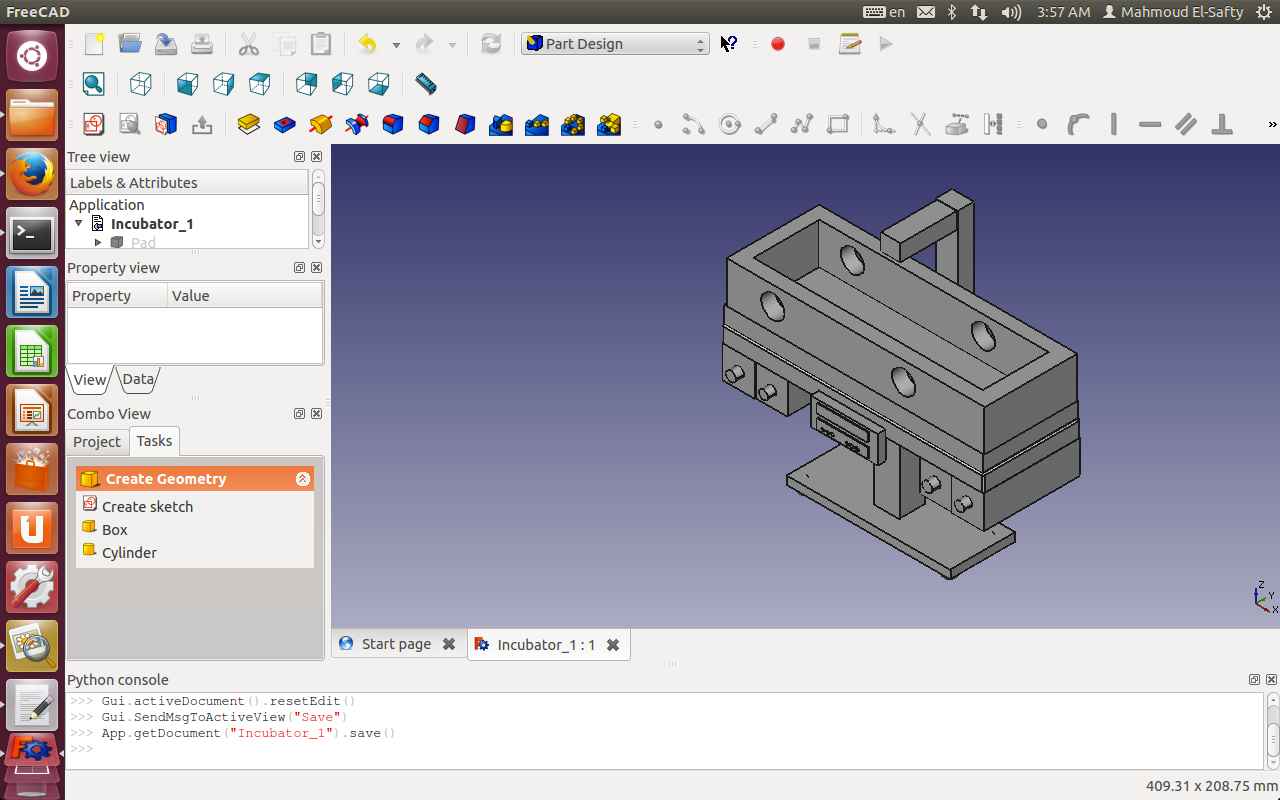Open the Terminal from the launcher
Viewport: 1280px width, 800px height.
tap(32, 234)
